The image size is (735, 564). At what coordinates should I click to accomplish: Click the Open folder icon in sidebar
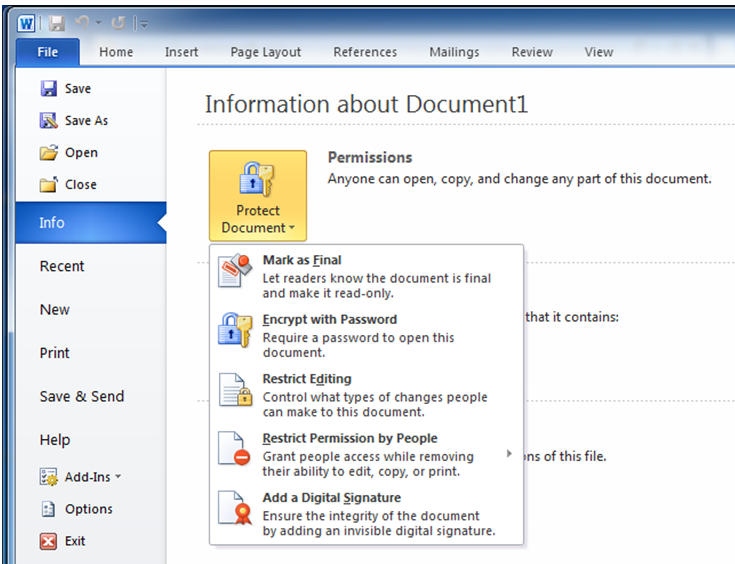[x=49, y=152]
